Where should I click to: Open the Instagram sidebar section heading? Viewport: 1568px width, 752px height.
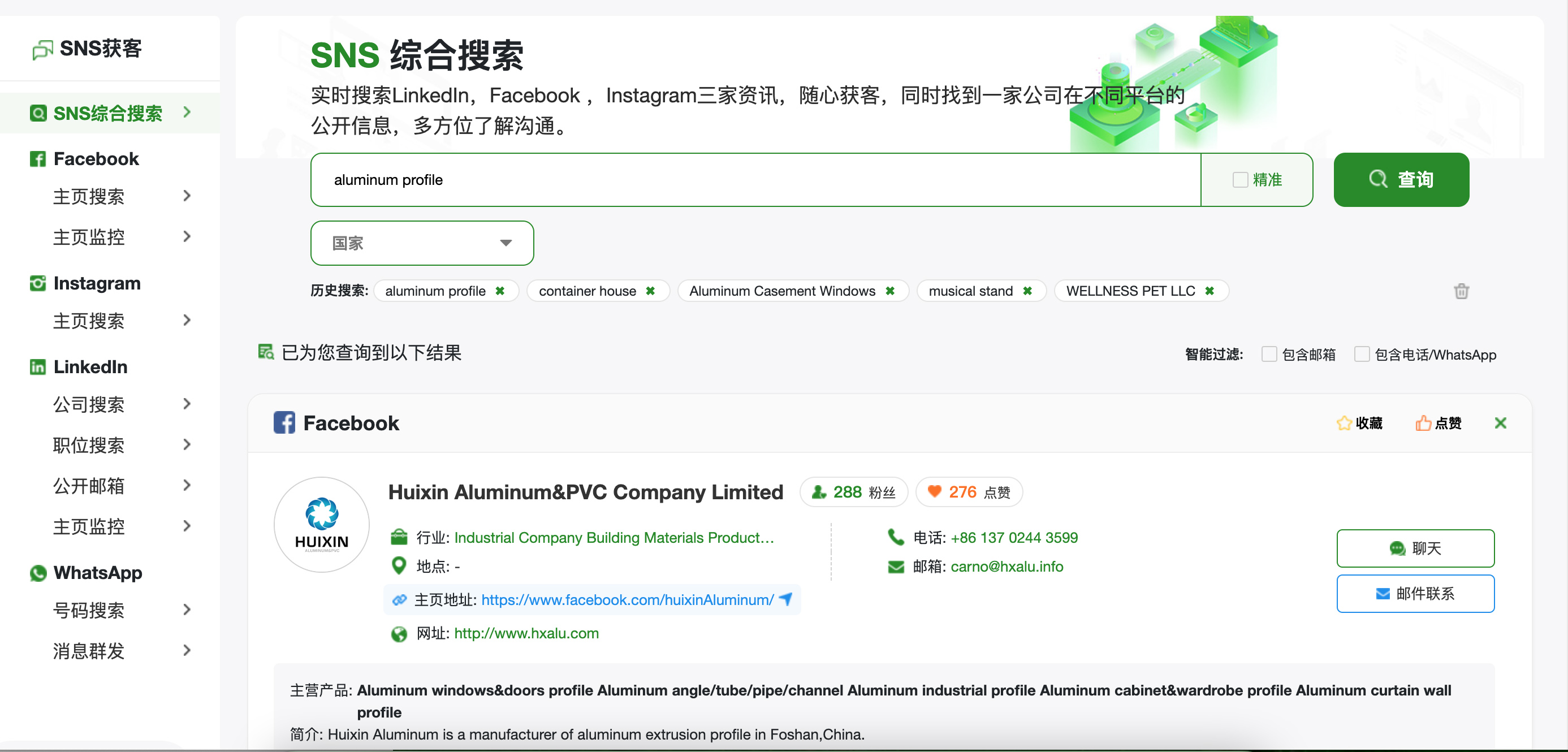tap(97, 283)
